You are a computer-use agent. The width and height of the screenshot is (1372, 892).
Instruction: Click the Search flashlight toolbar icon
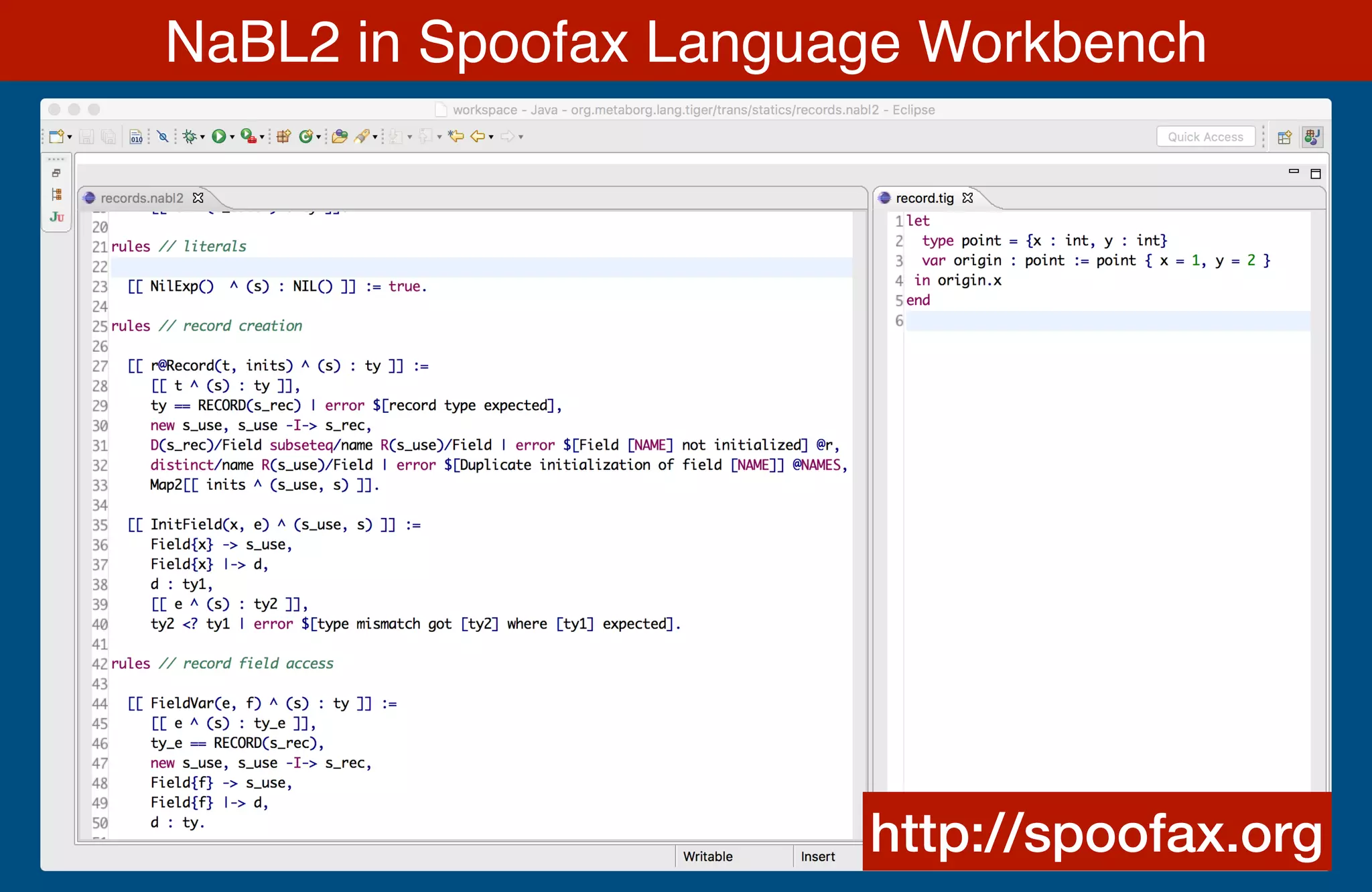point(362,137)
